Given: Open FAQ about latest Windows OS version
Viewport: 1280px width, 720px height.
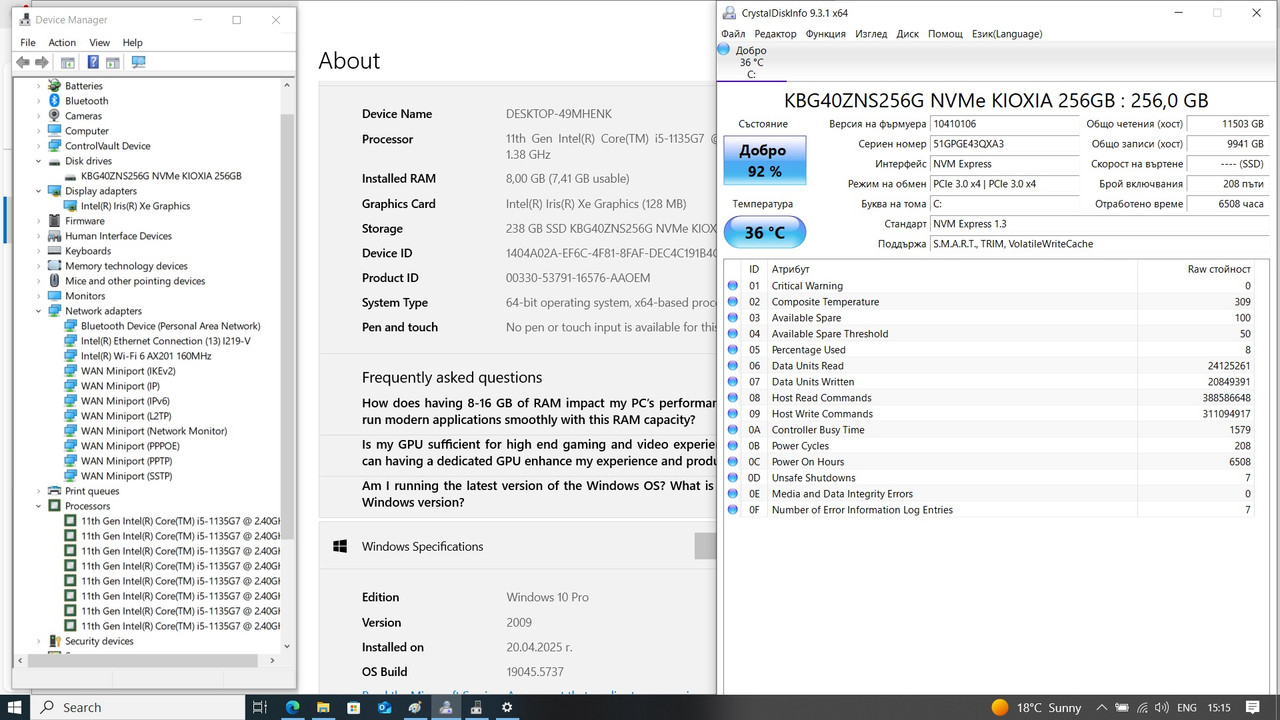Looking at the screenshot, I should click(540, 494).
